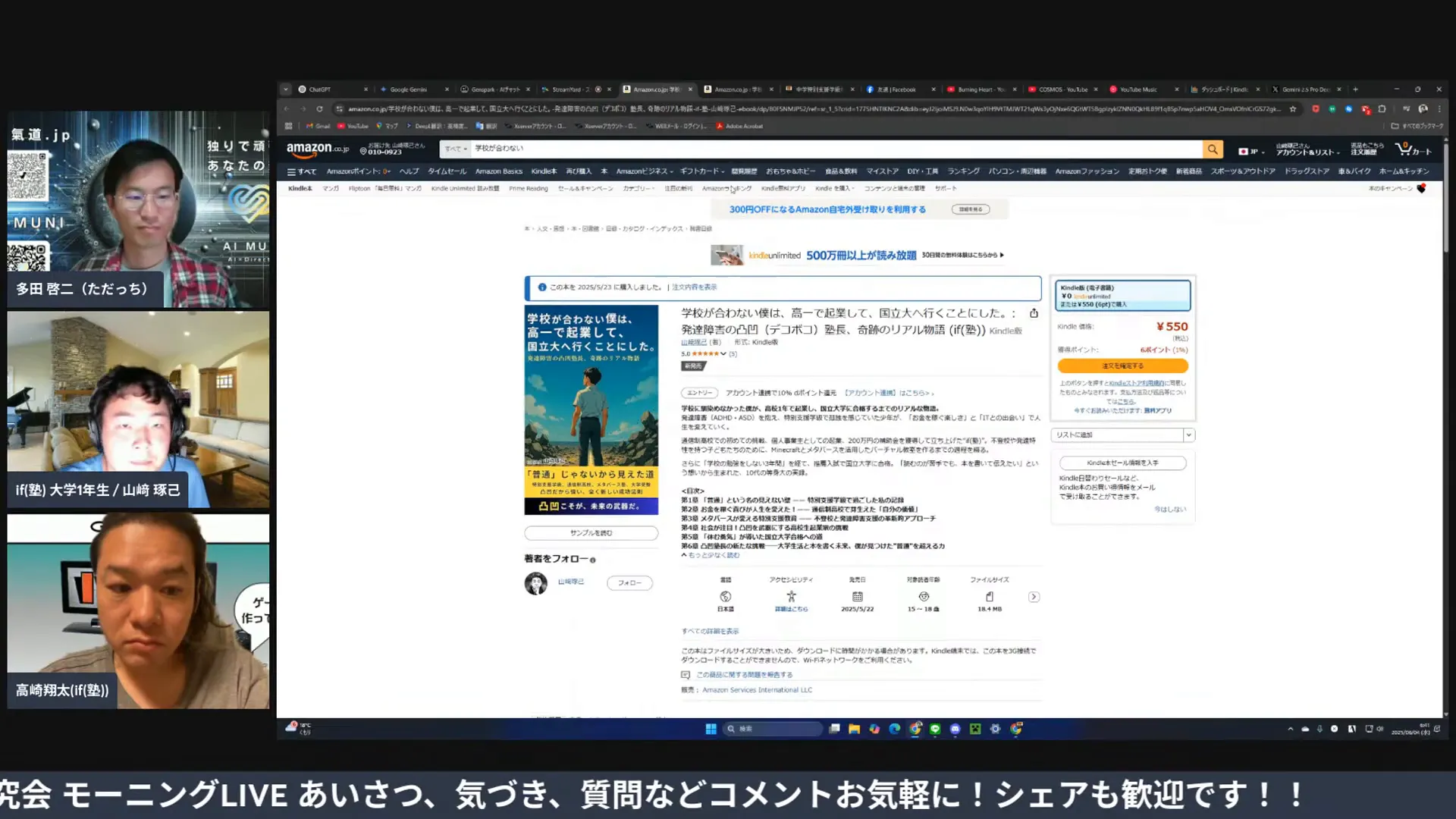
Task: Click the フォロー author button
Action: pos(629,583)
